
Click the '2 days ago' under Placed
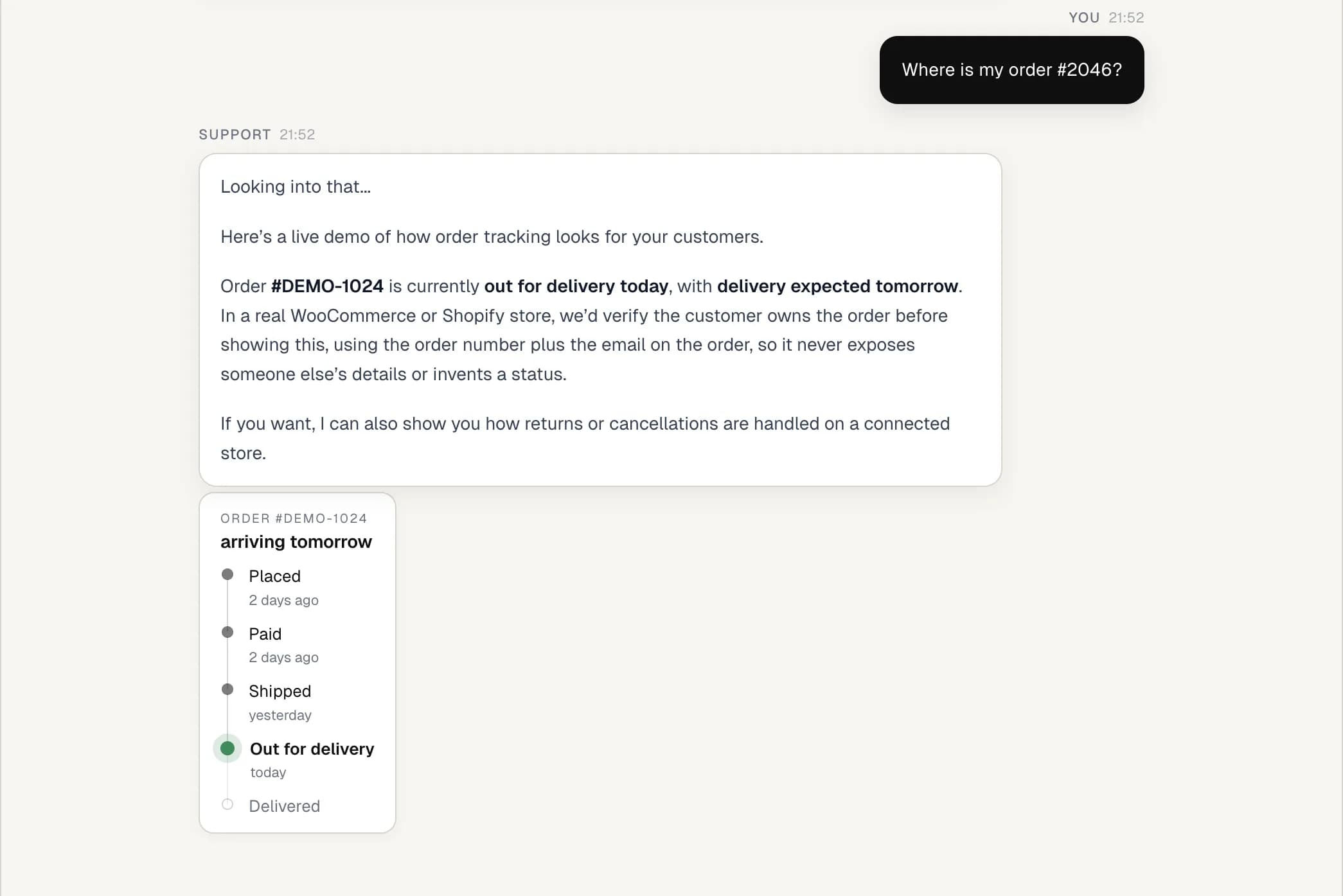283,600
